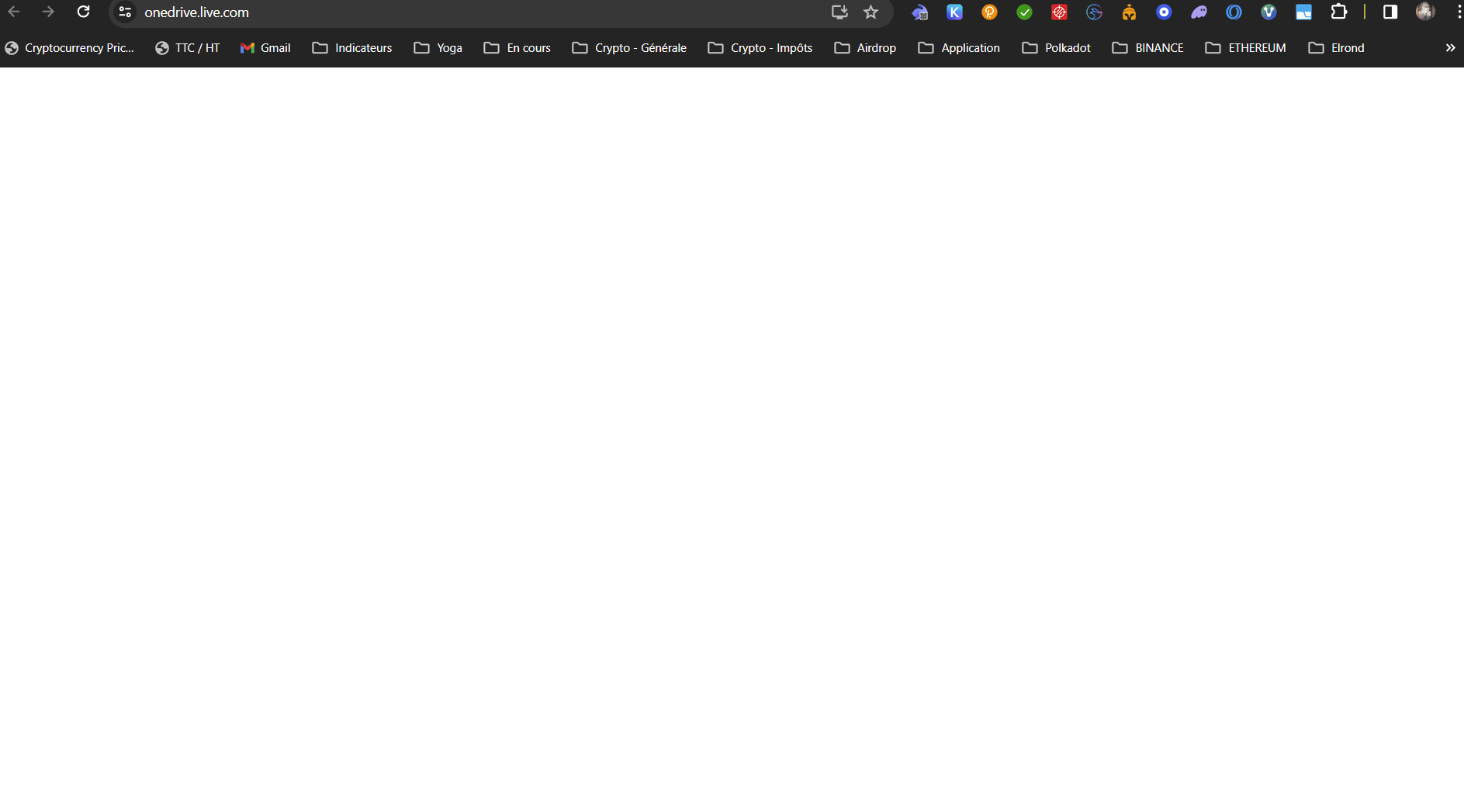Launch the Keplr extension
The height and width of the screenshot is (812, 1464).
[x=954, y=12]
